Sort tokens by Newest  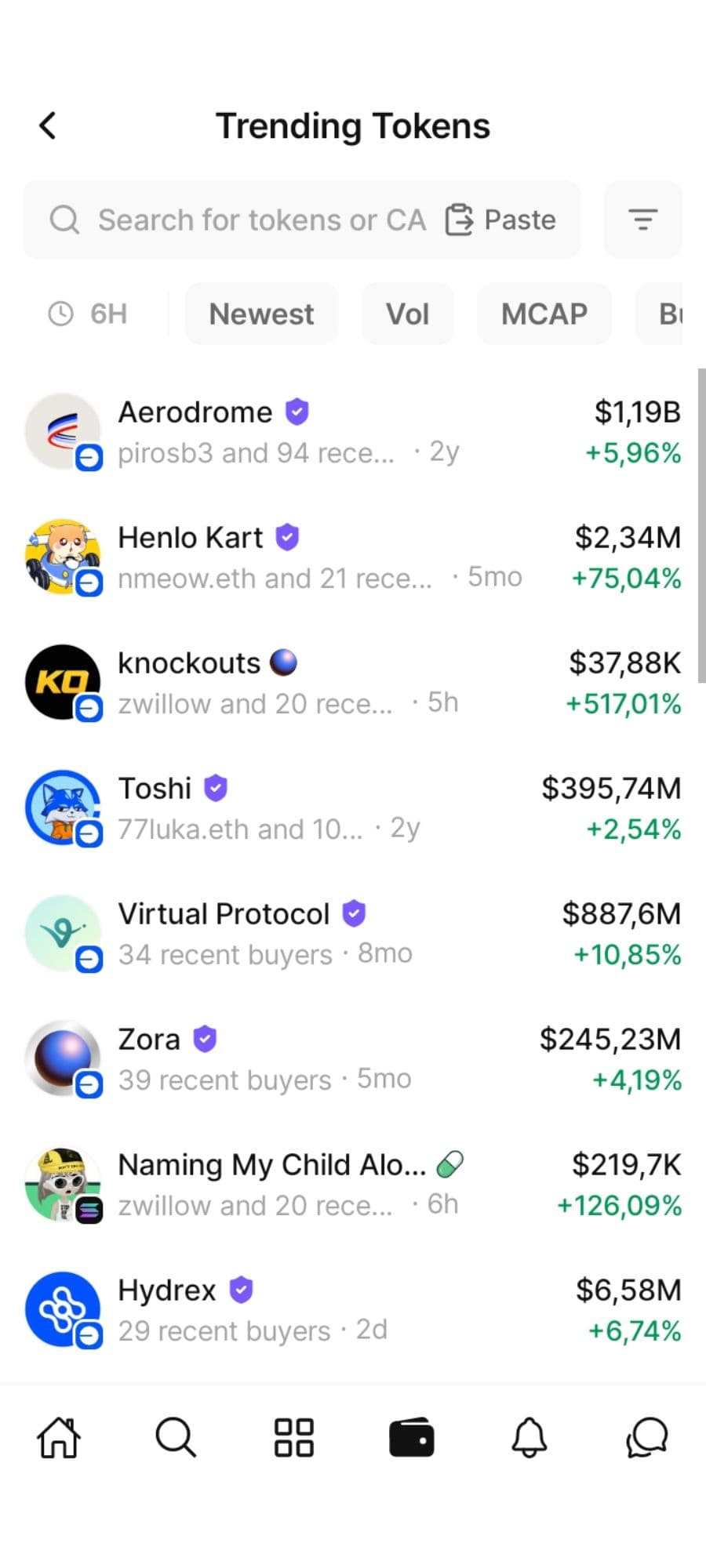(x=261, y=314)
